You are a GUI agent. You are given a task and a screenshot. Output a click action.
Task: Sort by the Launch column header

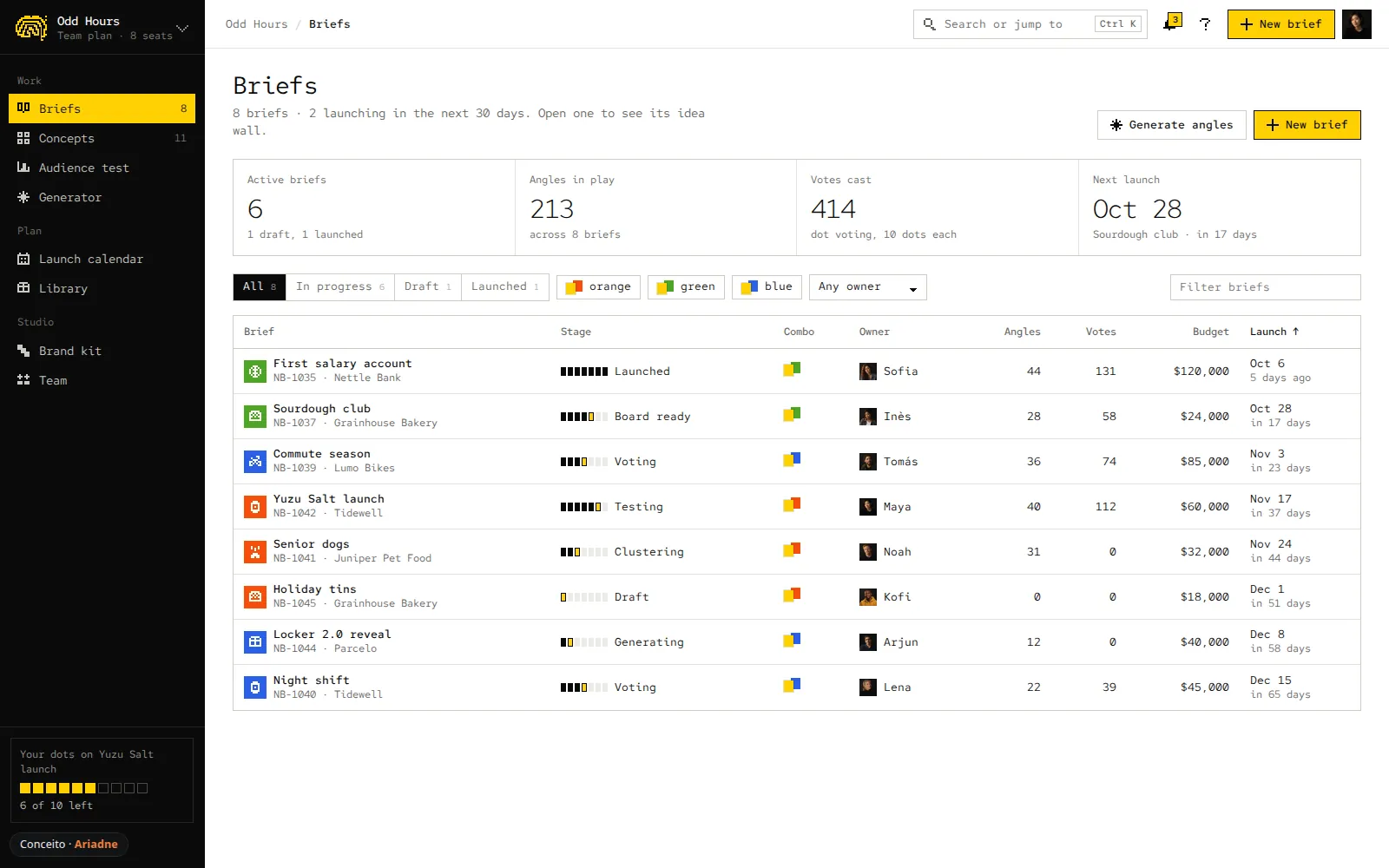click(x=1274, y=332)
